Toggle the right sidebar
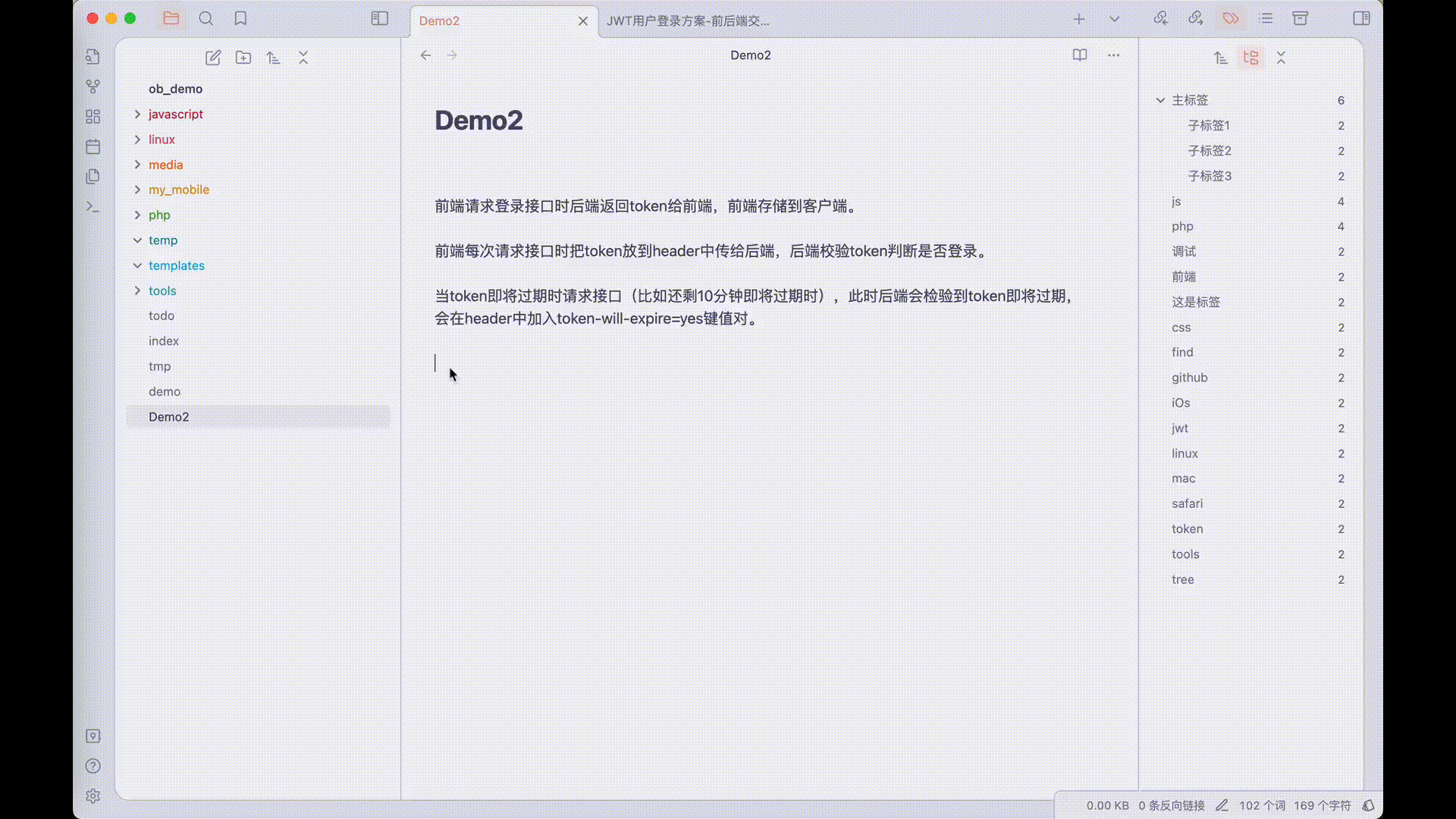 coord(1361,19)
